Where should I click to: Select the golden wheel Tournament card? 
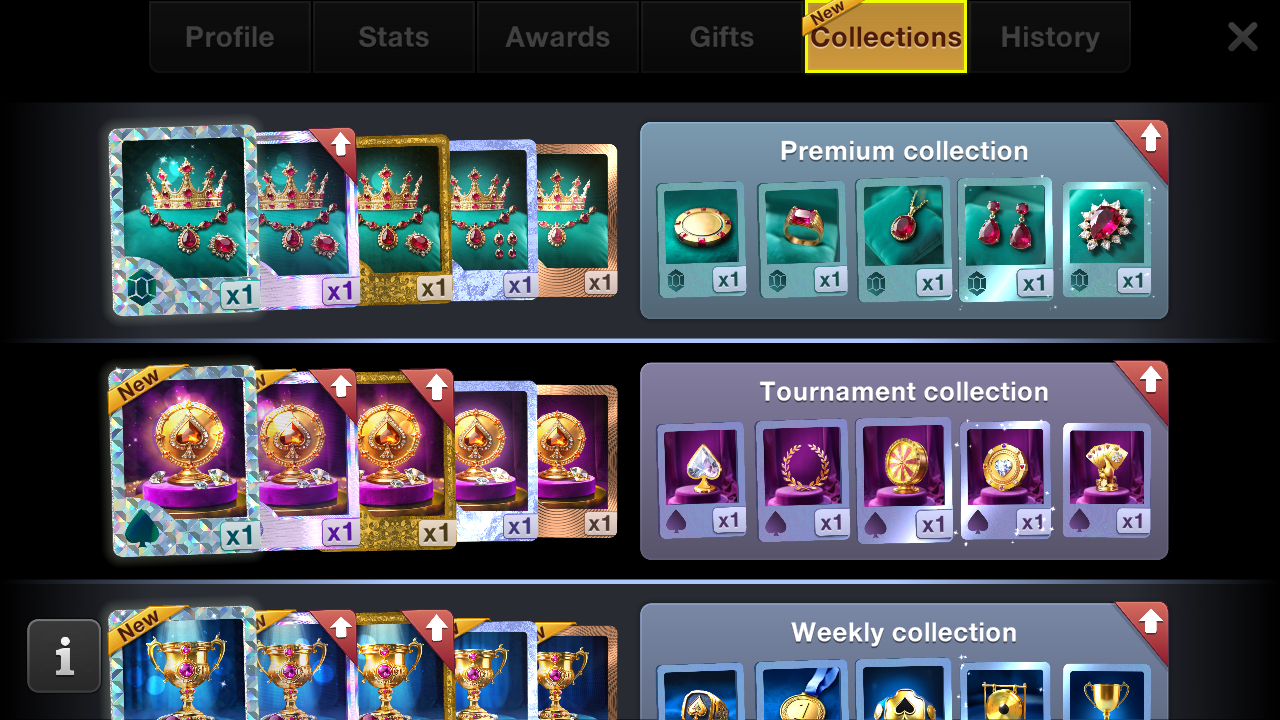coord(904,481)
